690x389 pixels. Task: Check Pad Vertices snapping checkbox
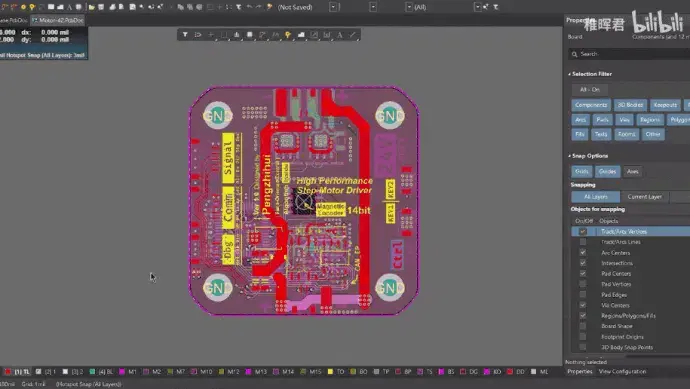[x=583, y=284]
